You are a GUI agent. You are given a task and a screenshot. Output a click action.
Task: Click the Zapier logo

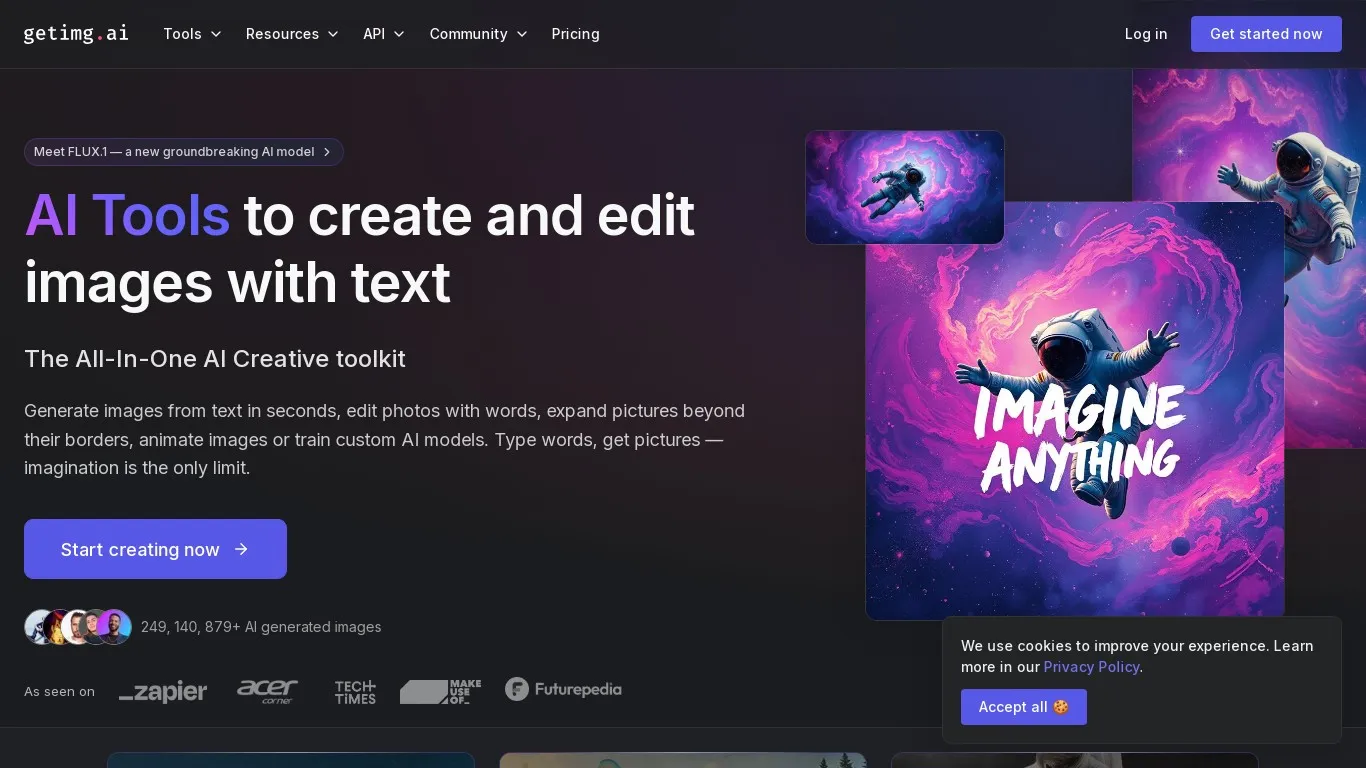pyautogui.click(x=163, y=691)
